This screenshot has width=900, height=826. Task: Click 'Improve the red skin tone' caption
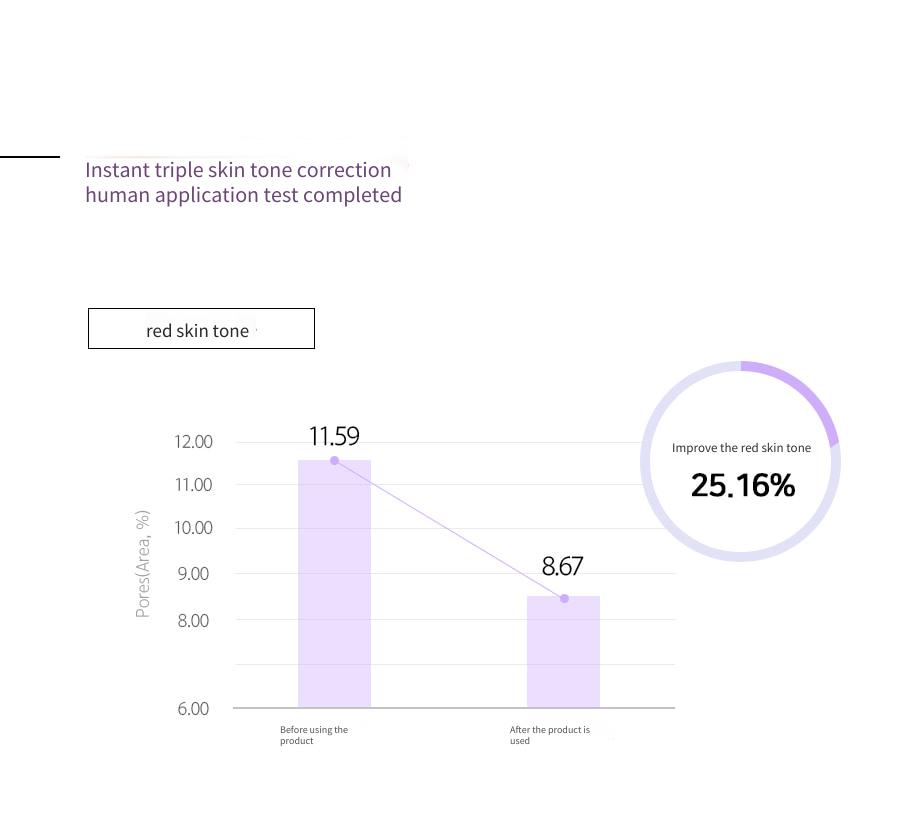click(x=741, y=448)
